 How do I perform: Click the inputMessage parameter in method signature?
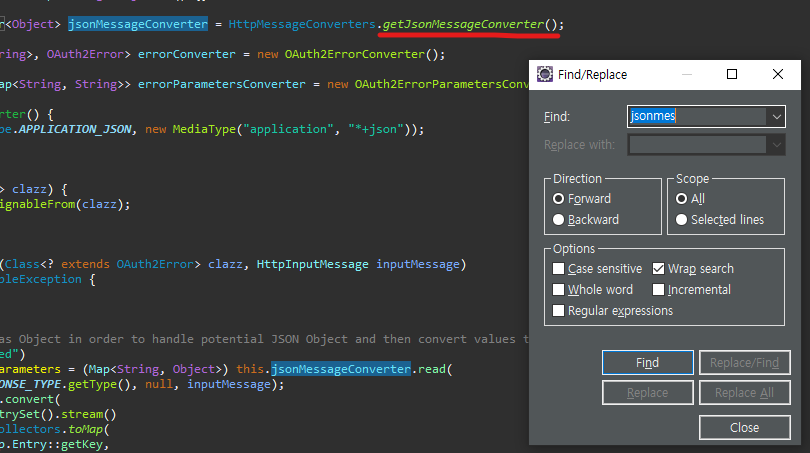(x=418, y=264)
